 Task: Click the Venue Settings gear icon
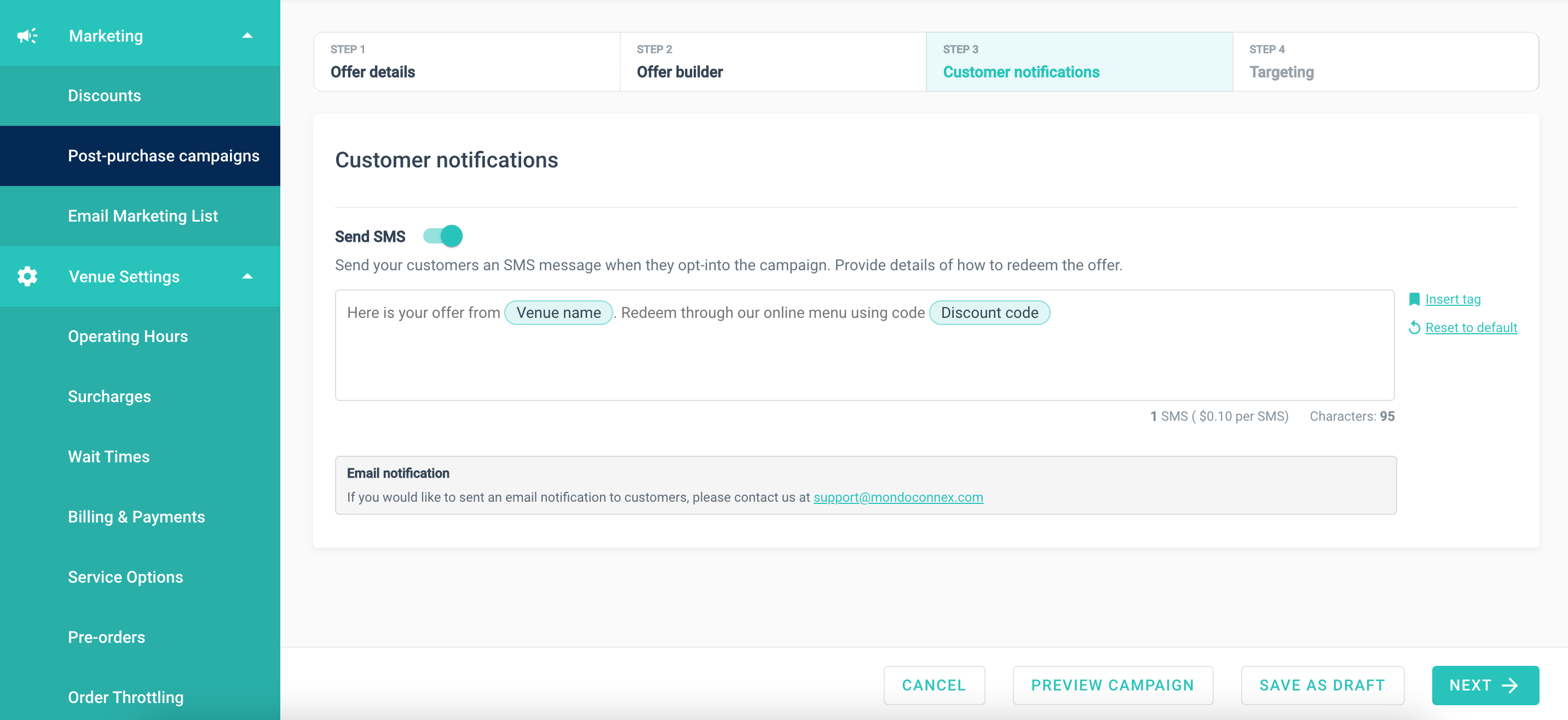click(27, 277)
